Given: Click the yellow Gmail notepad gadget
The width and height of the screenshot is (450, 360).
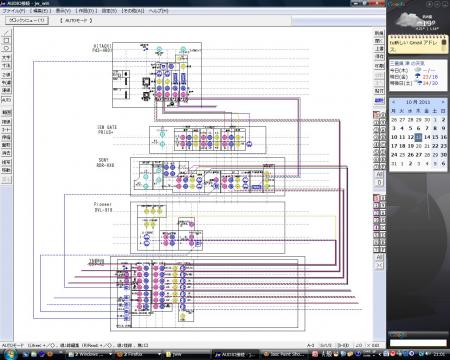Looking at the screenshot, I should (418, 44).
